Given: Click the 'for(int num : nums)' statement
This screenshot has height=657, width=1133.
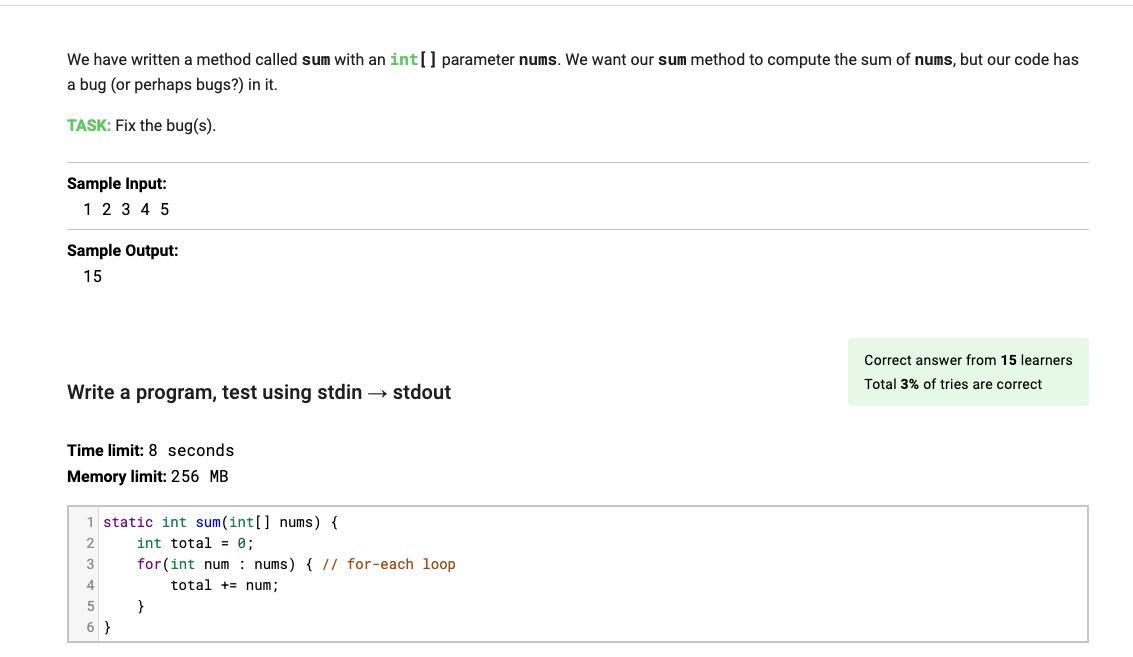Looking at the screenshot, I should 216,564.
